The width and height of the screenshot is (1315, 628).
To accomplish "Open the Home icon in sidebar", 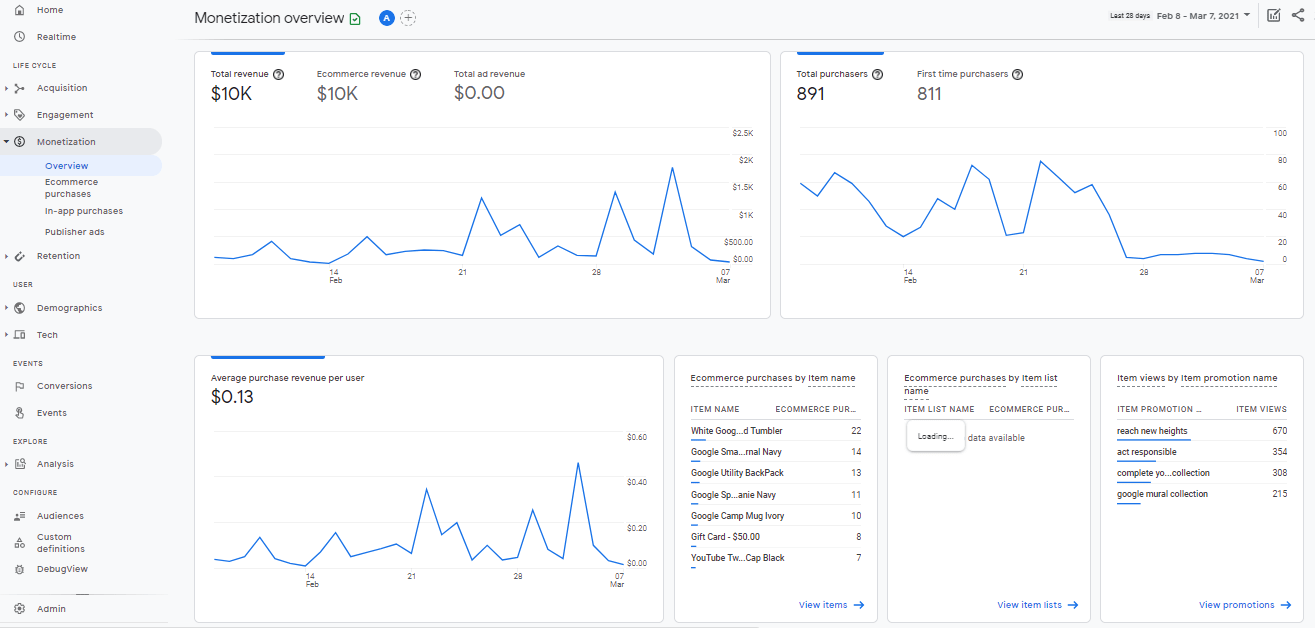I will pos(20,10).
